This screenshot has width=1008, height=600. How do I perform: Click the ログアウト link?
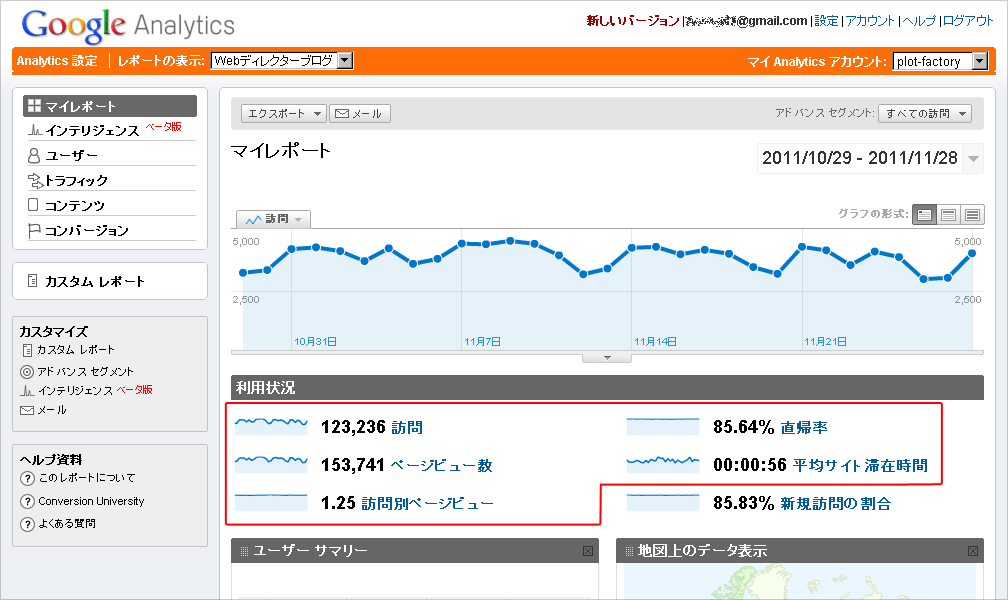968,21
